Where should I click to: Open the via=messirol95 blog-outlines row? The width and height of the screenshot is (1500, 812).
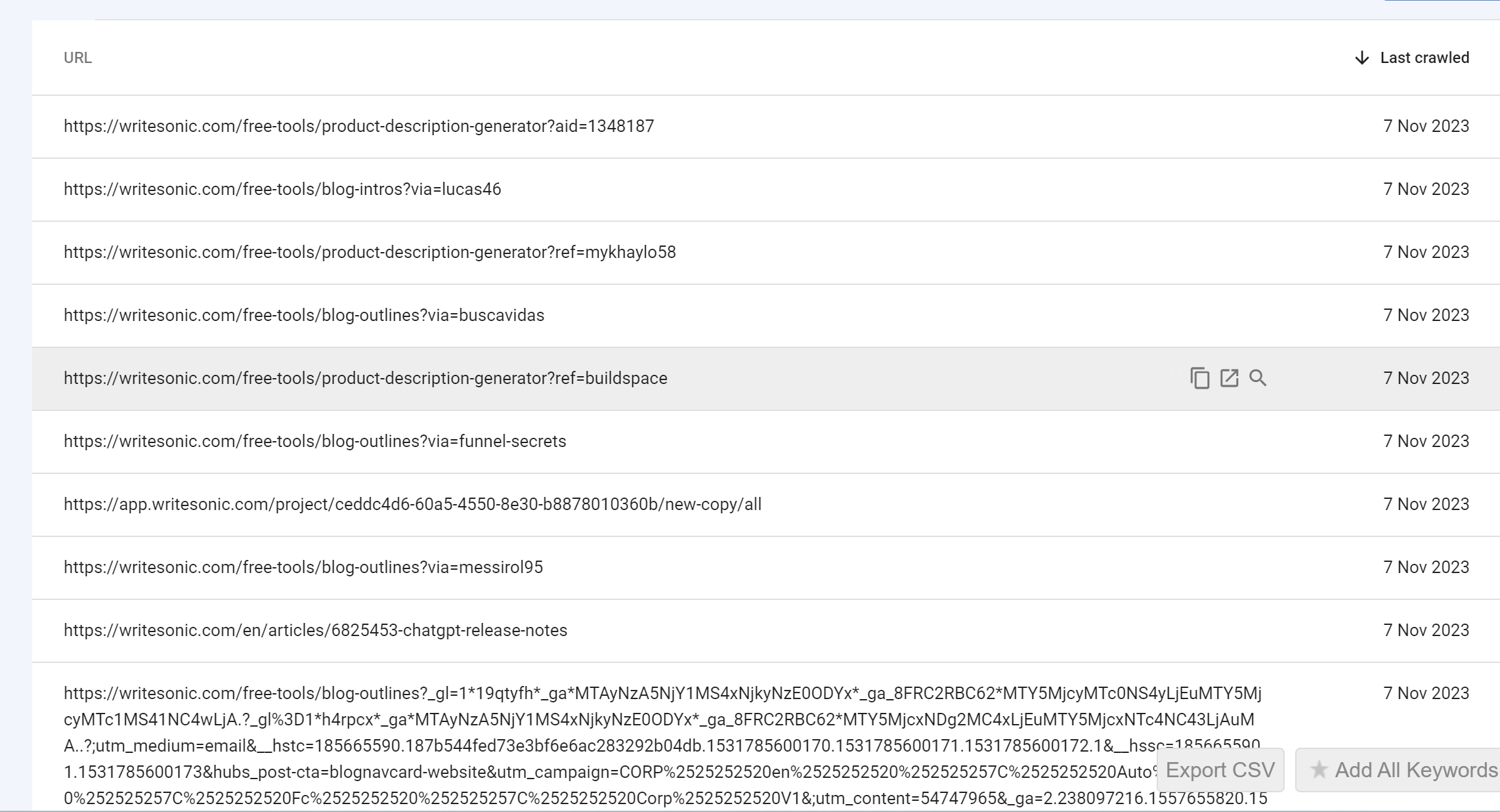tap(303, 567)
